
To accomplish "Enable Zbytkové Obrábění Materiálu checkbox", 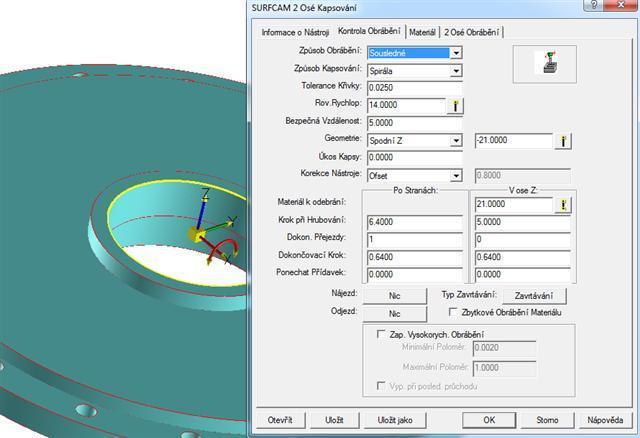I will (452, 312).
